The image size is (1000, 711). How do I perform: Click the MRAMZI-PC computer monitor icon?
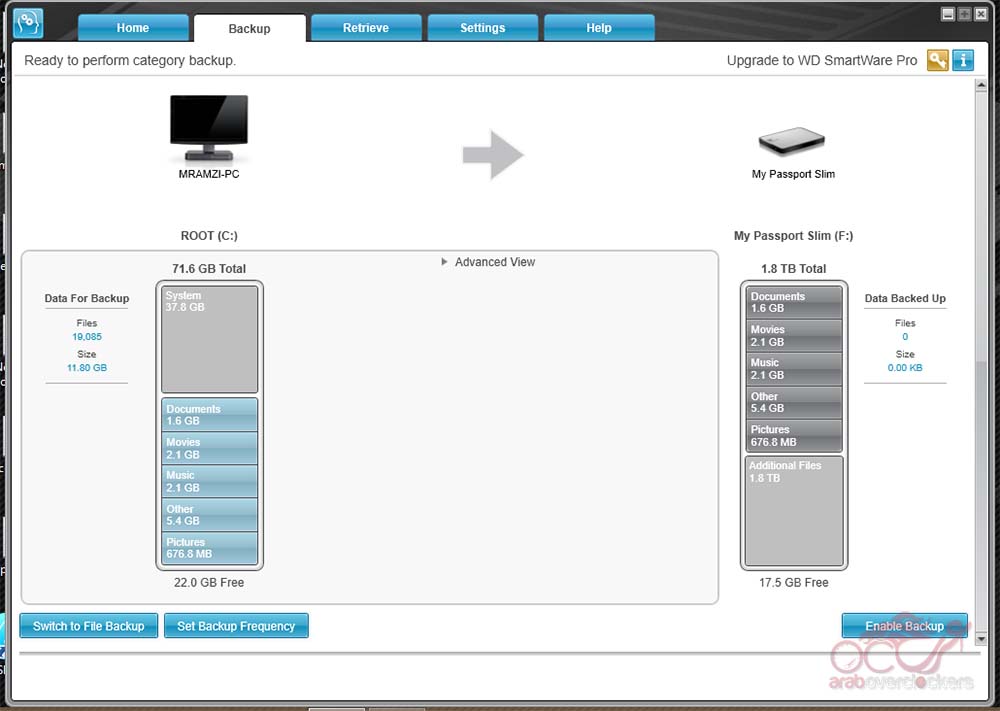208,127
